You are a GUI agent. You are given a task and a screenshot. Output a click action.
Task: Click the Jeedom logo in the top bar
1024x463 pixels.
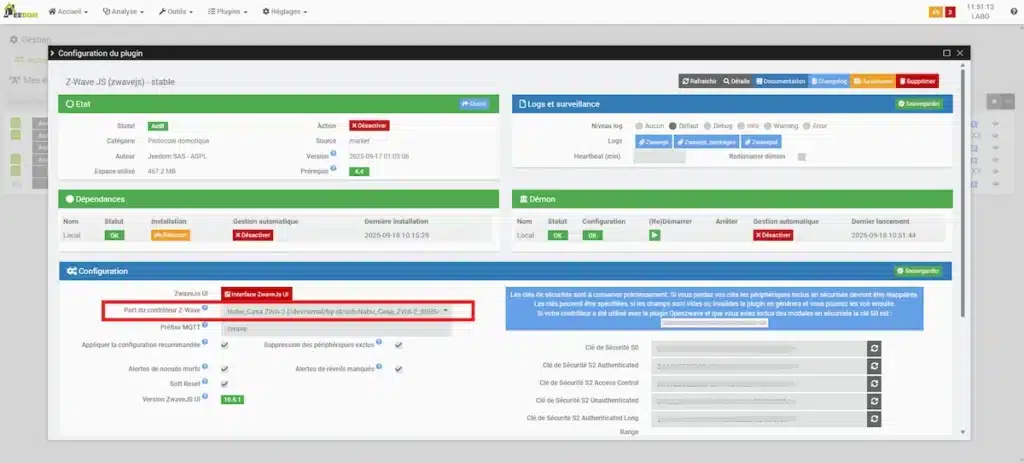click(21, 11)
